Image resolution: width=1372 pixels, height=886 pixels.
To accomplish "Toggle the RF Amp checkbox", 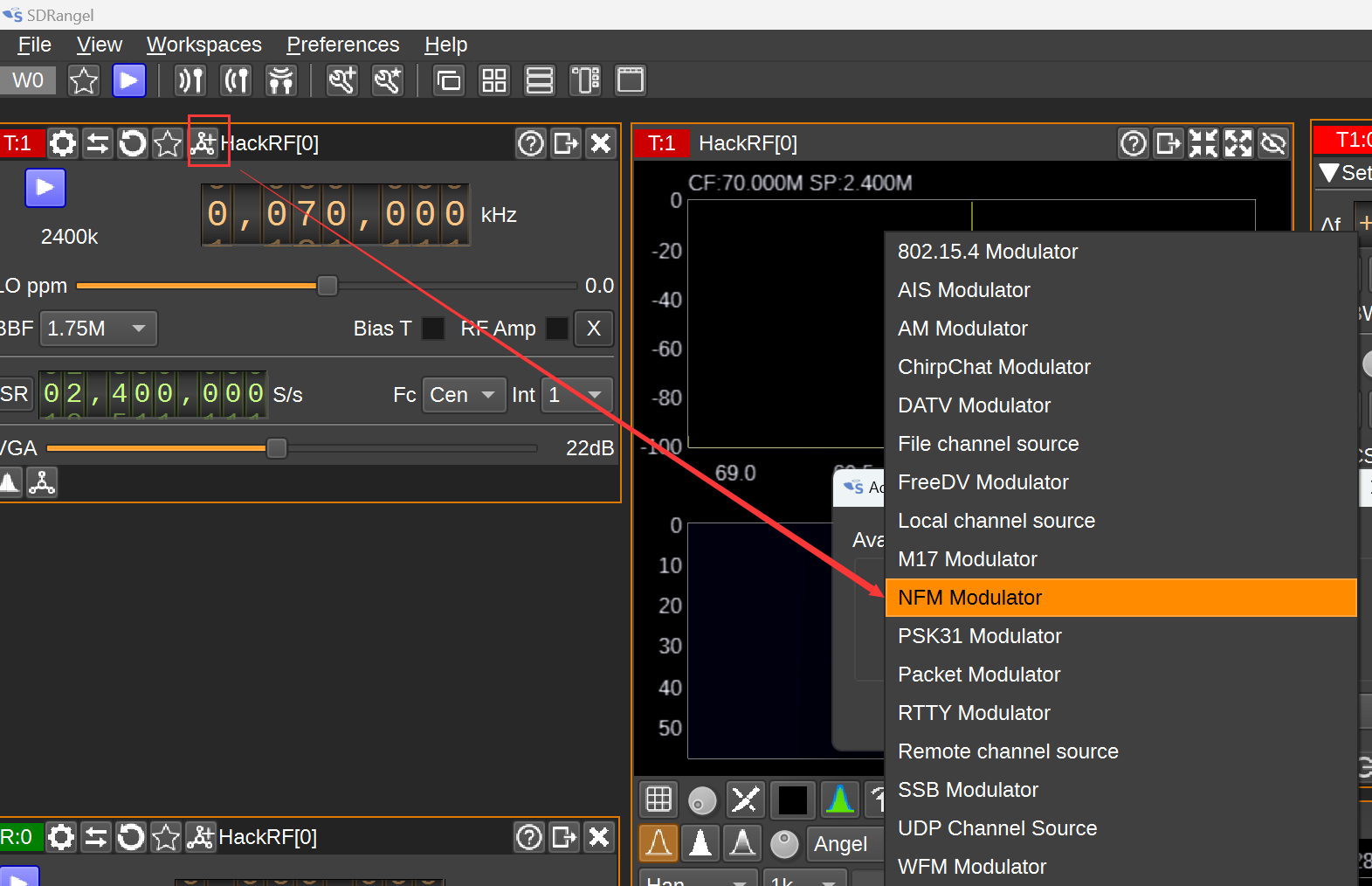I will pos(557,329).
